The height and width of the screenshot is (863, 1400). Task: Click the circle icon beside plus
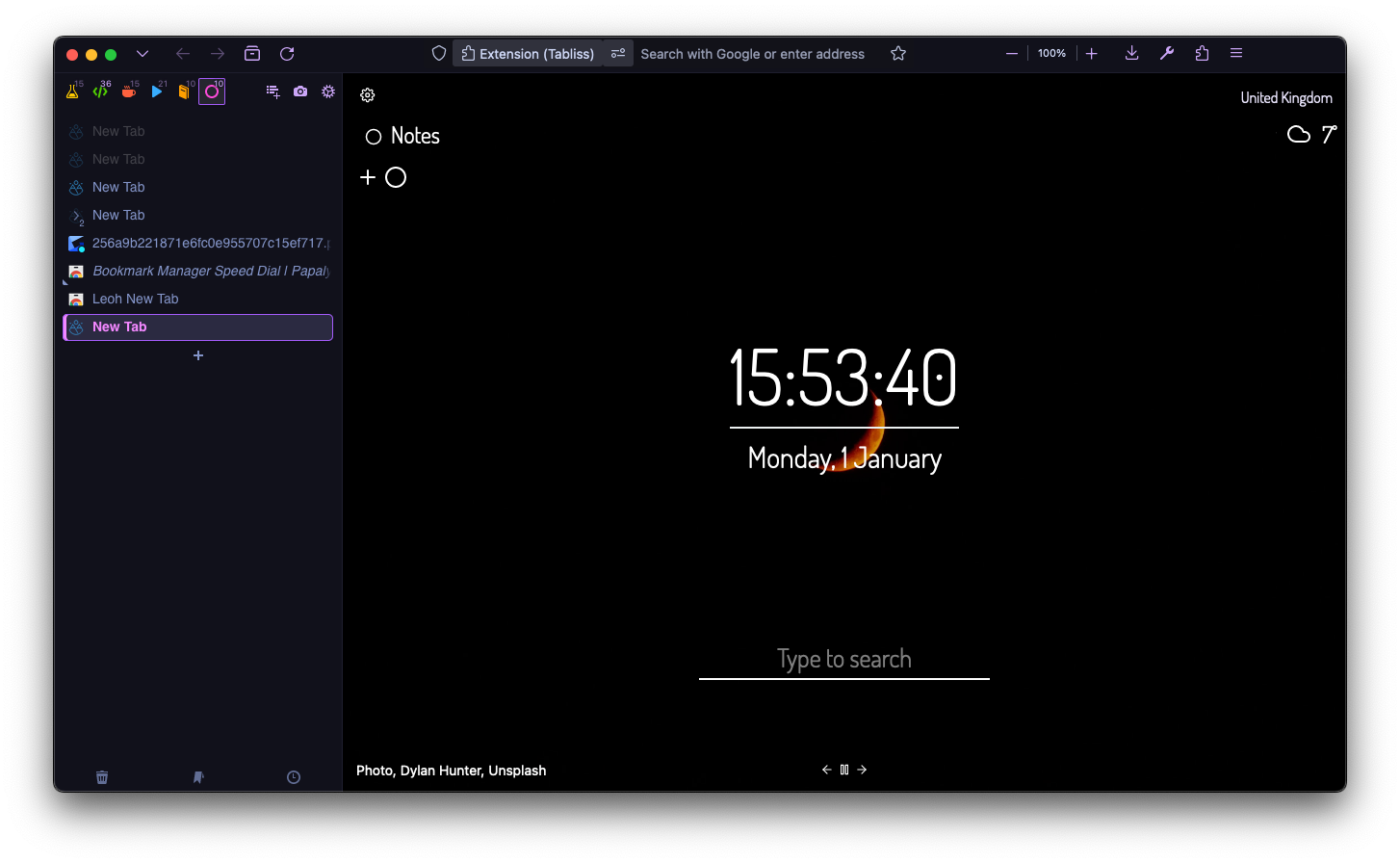point(396,177)
